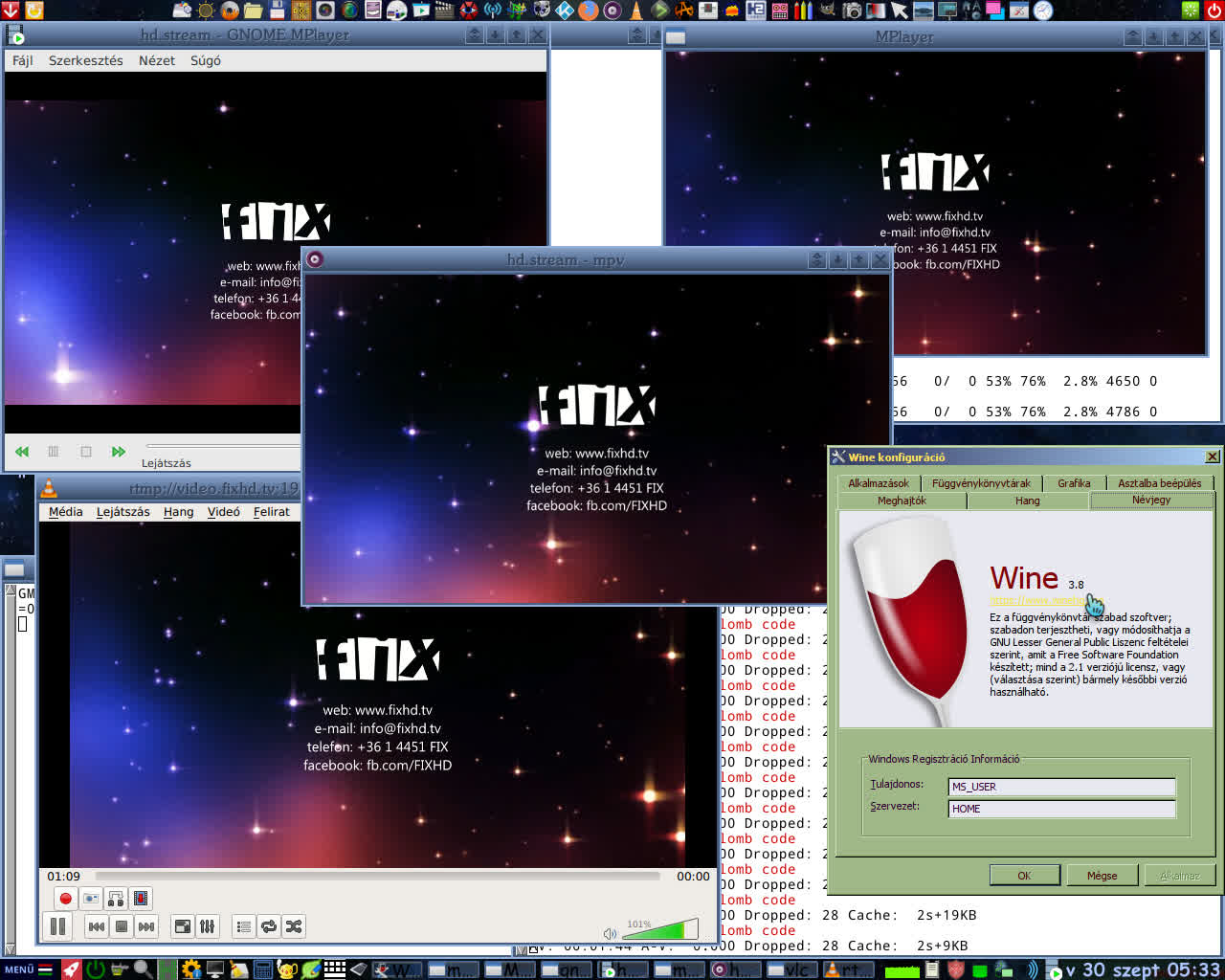Viewport: 1225px width, 980px height.
Task: Open VLC Felirat menu
Action: pyautogui.click(x=272, y=512)
